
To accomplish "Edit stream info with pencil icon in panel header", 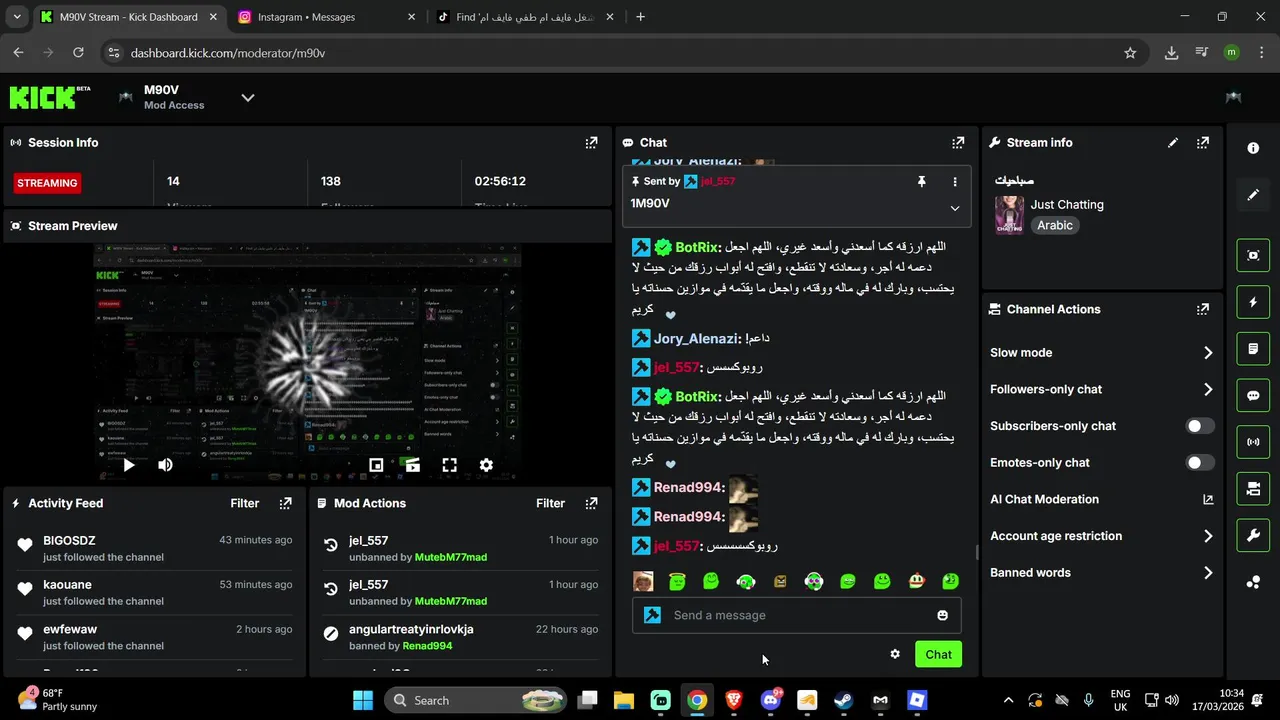I will click(1173, 143).
